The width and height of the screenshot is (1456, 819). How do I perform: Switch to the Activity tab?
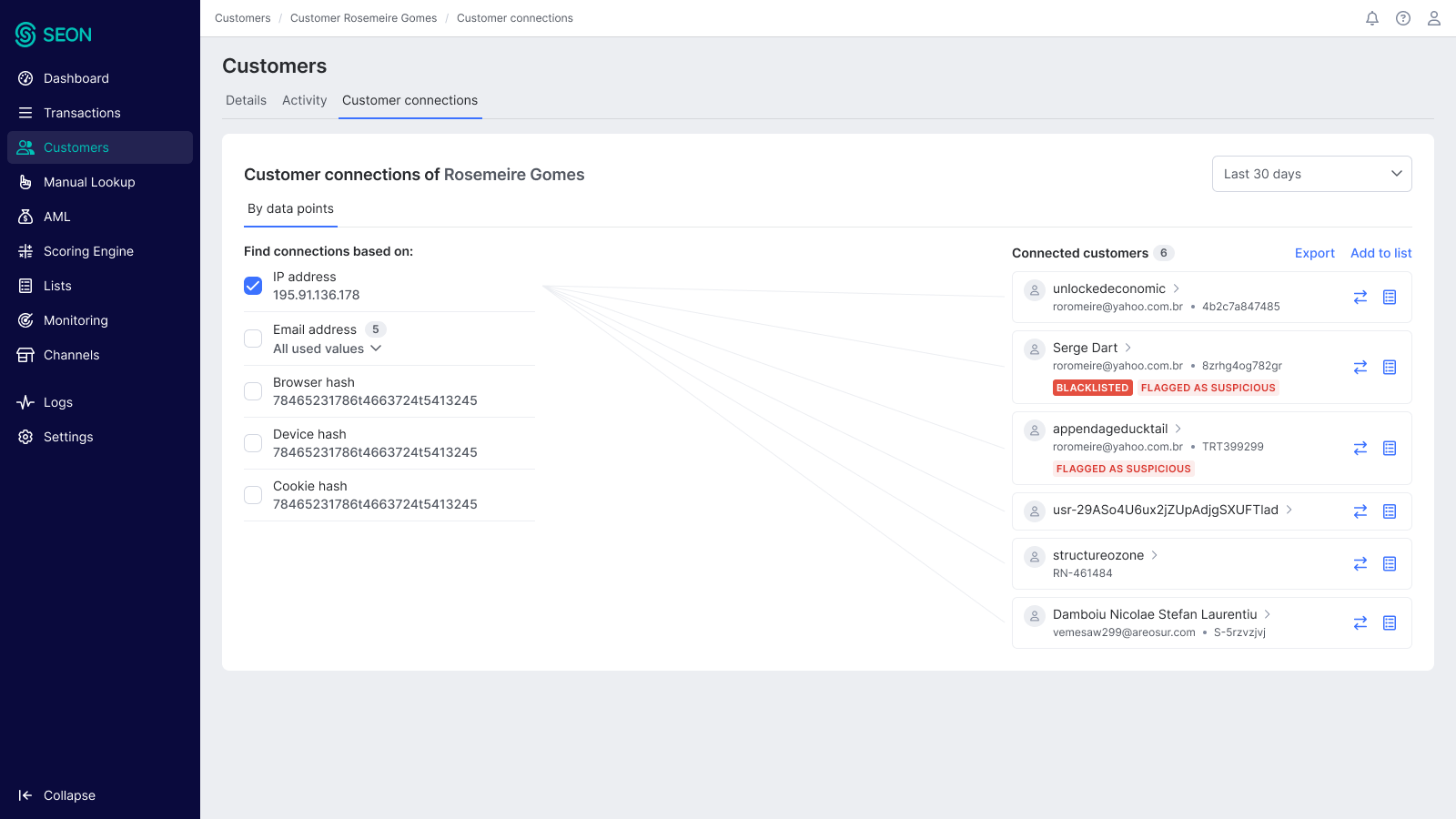point(304,100)
